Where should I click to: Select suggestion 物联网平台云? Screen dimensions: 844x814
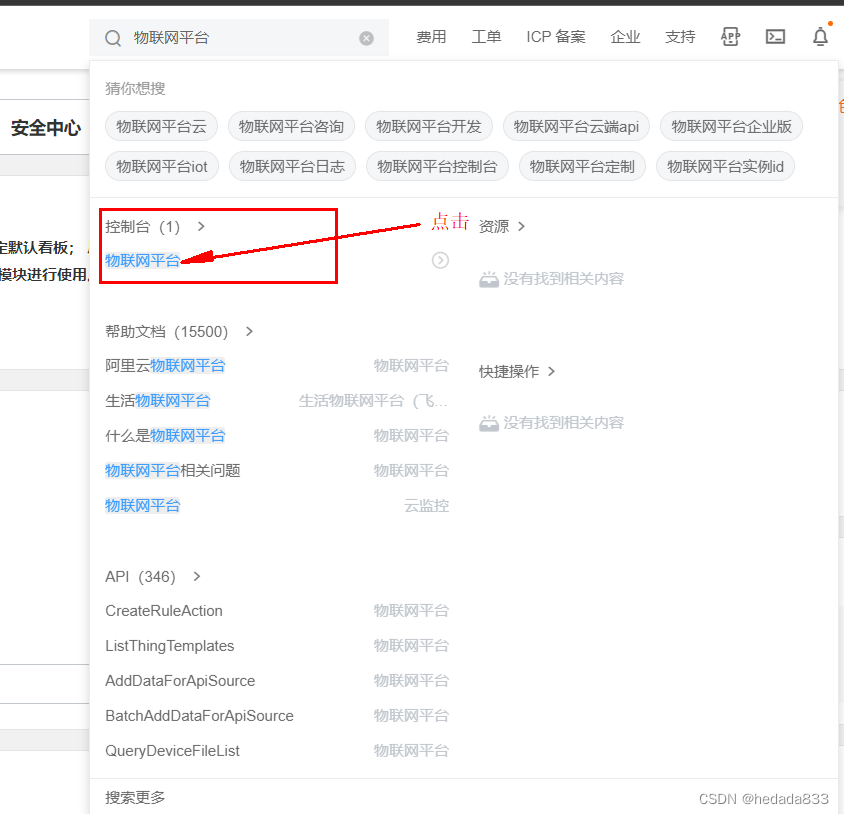tap(161, 127)
